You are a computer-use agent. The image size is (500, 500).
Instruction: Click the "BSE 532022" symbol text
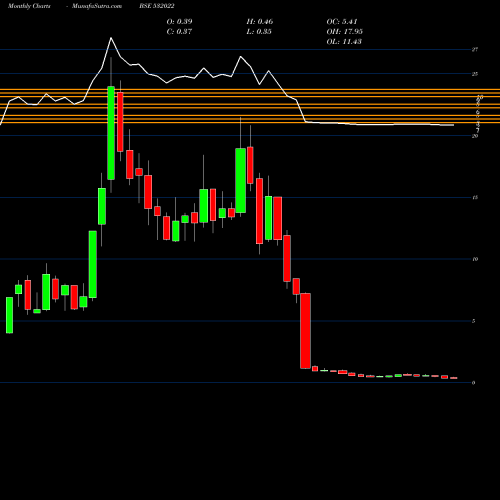tap(157, 6)
